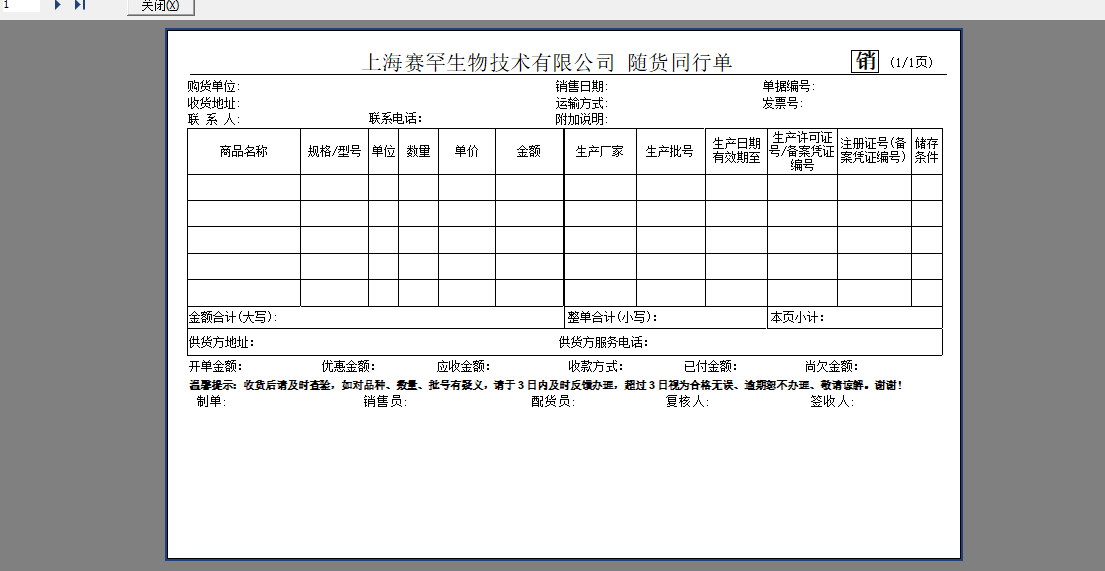Select the 供货方服务电话 label
This screenshot has height=571, width=1105.
pyautogui.click(x=603, y=343)
